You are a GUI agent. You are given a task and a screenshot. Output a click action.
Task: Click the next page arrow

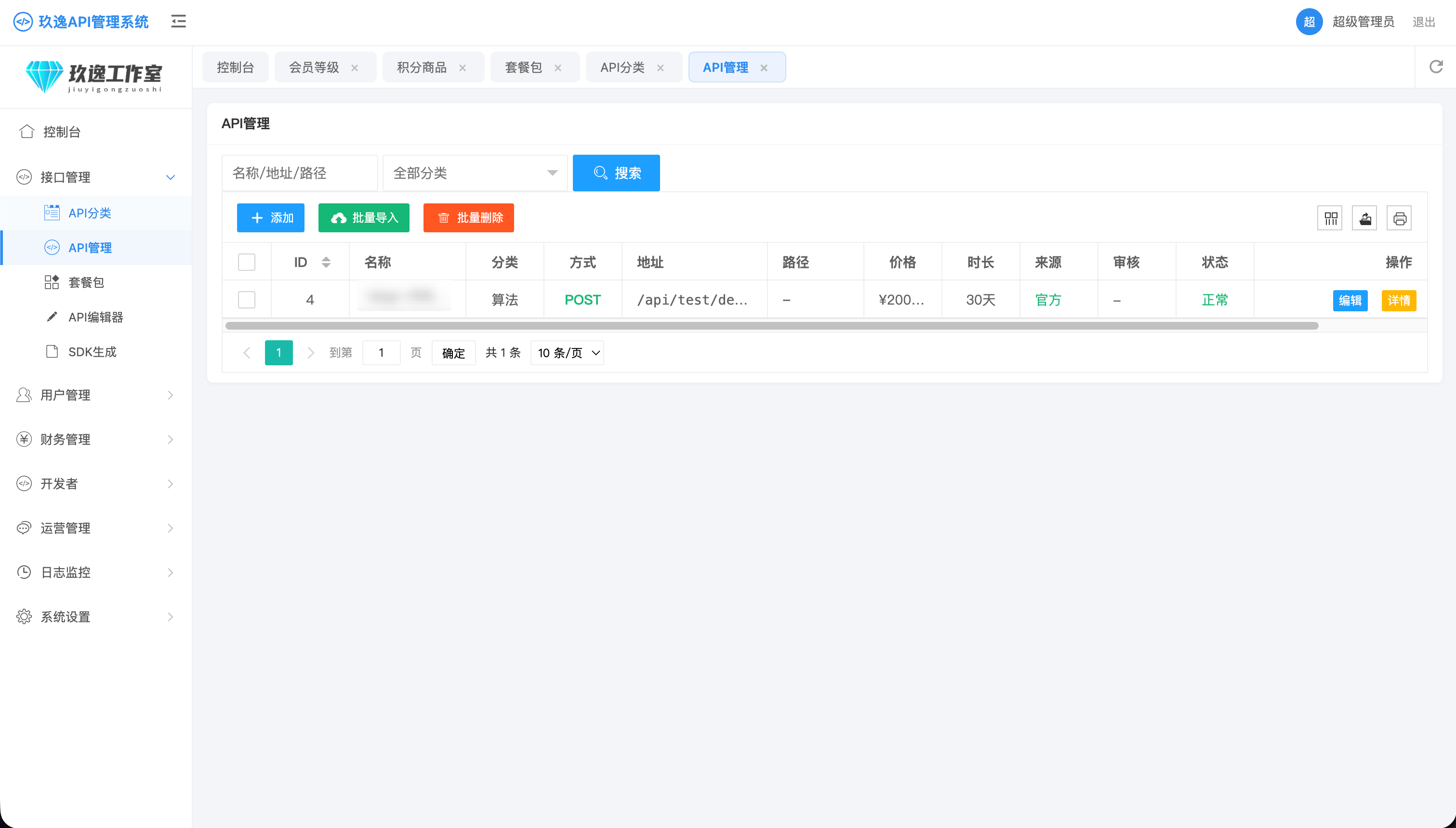310,353
